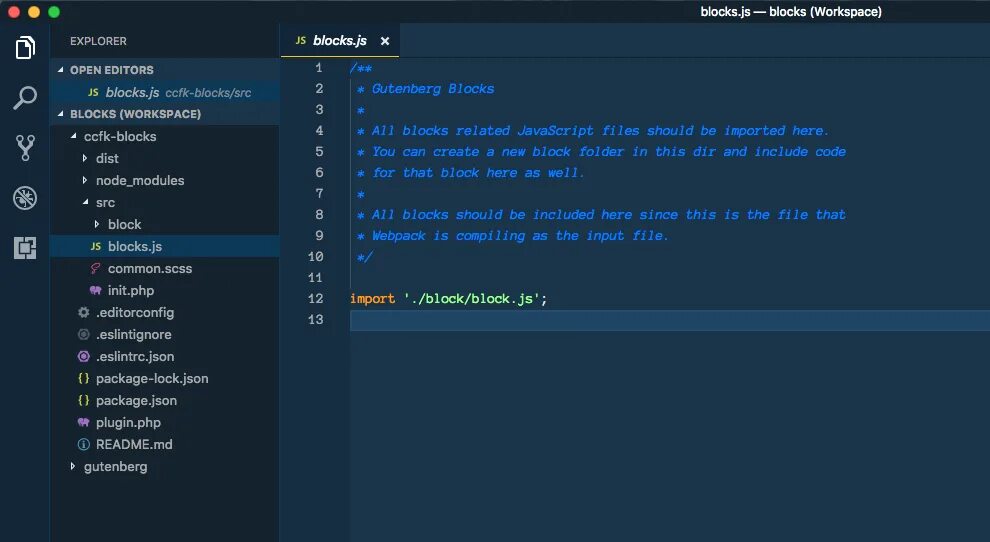Open blocks.js in the src folder
The height and width of the screenshot is (542, 990).
164,246
